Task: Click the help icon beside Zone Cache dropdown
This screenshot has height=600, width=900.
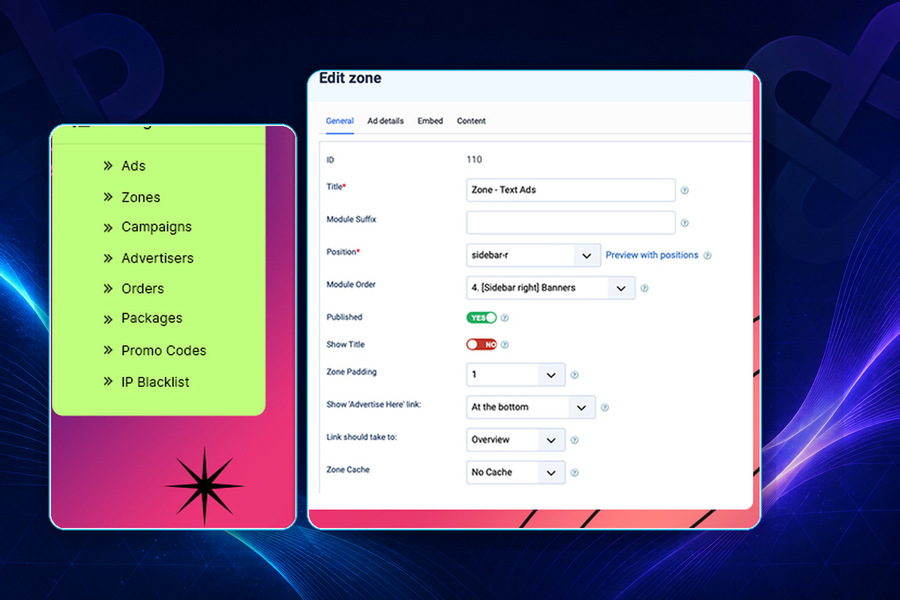Action: pos(574,473)
